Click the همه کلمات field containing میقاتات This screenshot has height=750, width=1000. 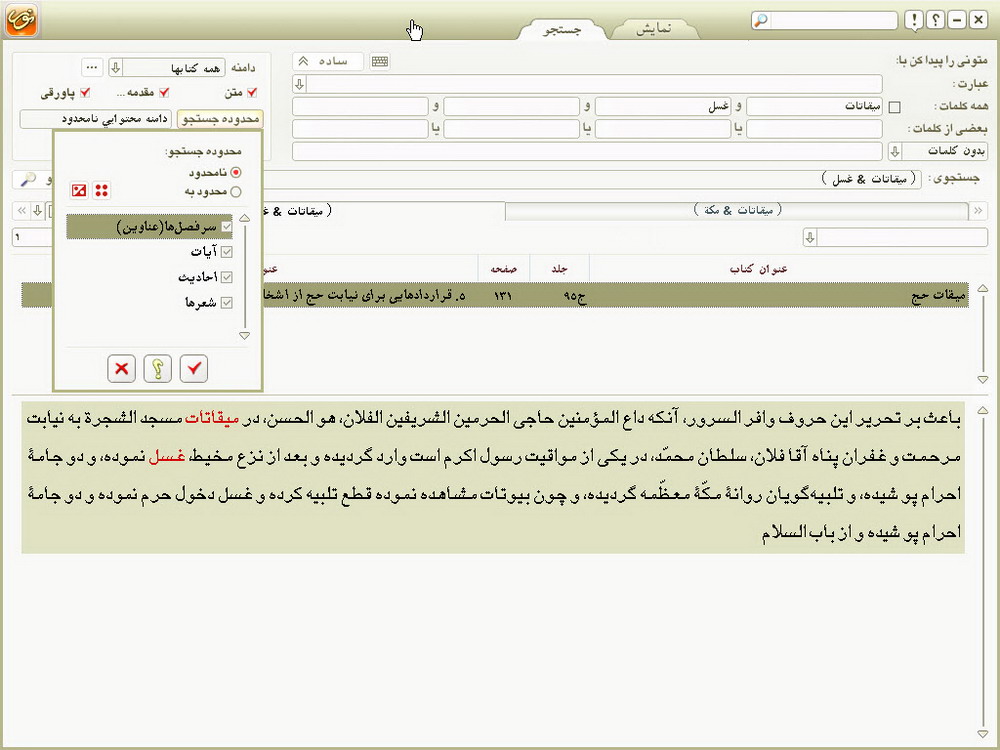[814, 107]
